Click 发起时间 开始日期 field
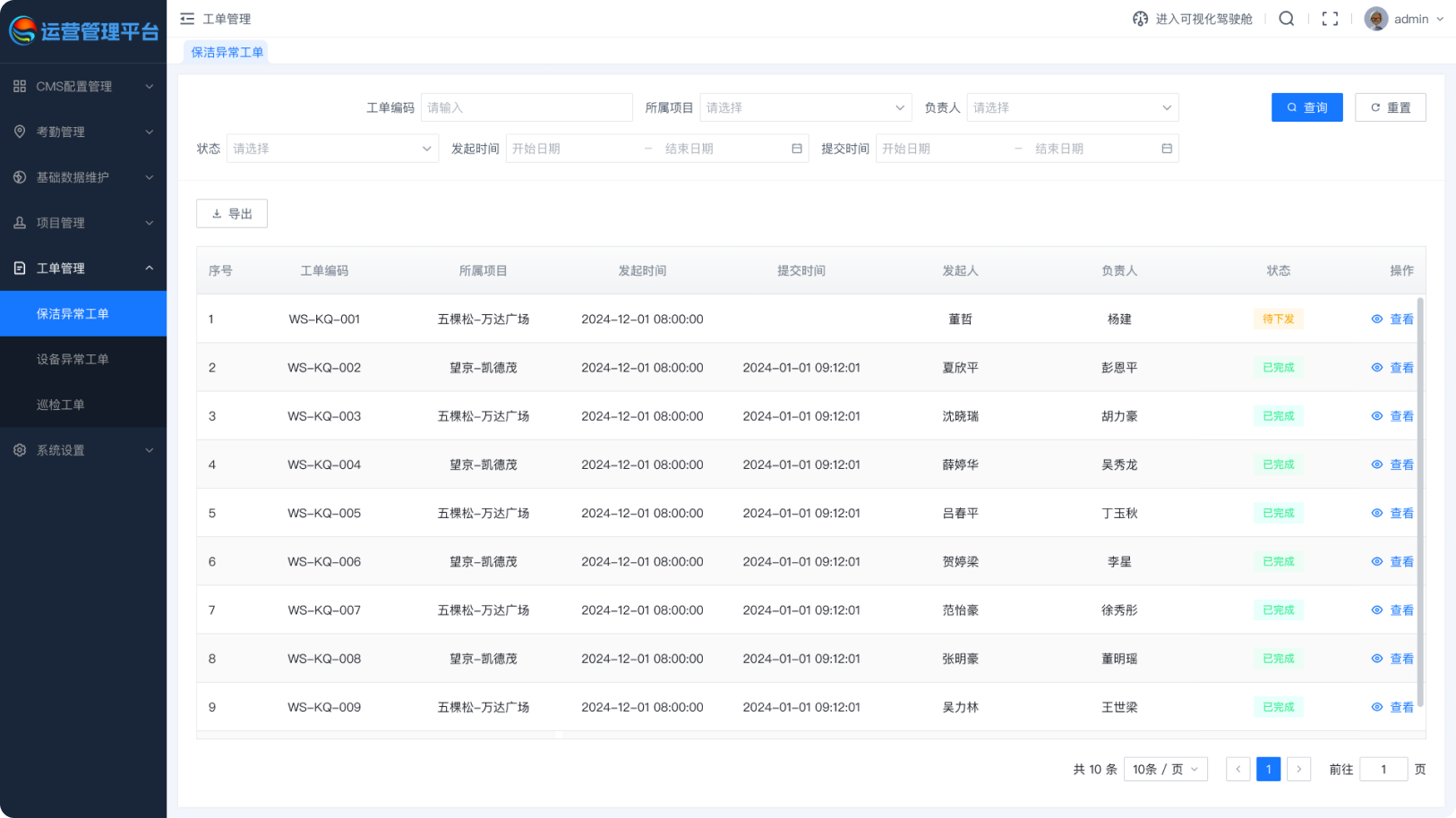 click(573, 149)
